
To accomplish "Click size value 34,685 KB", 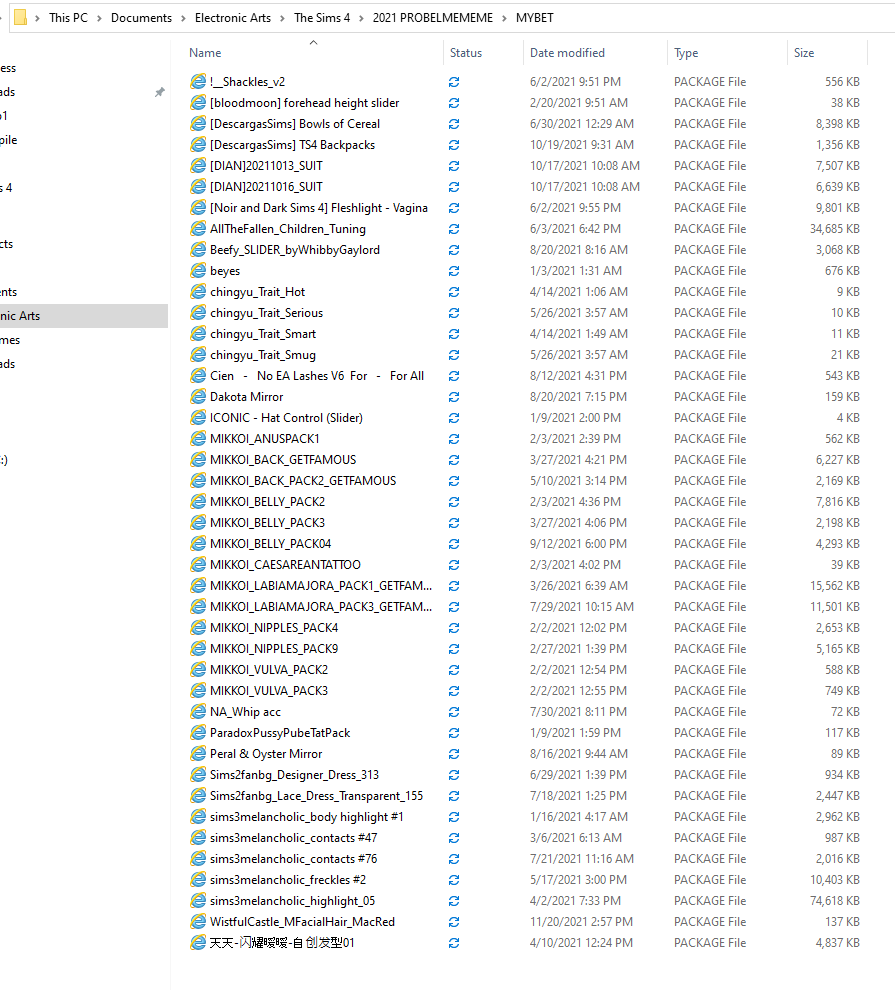I will pyautogui.click(x=834, y=229).
